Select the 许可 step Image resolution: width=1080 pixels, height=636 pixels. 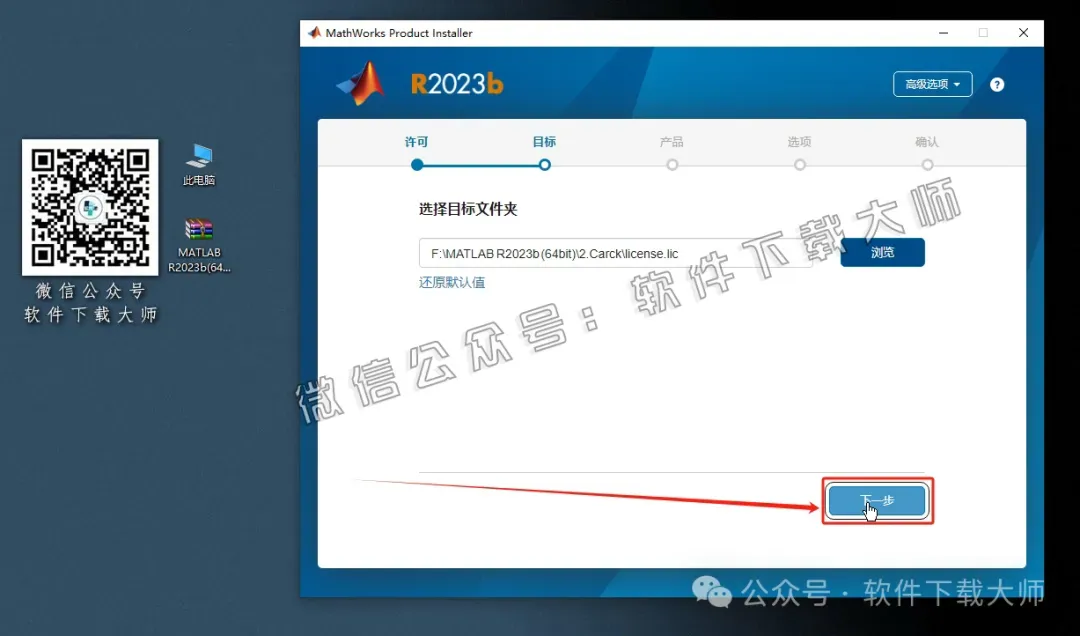pyautogui.click(x=417, y=153)
